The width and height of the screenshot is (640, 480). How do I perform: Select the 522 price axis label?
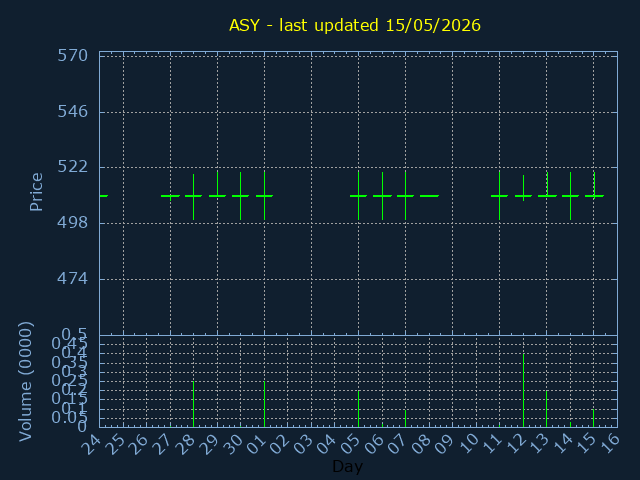point(72,167)
